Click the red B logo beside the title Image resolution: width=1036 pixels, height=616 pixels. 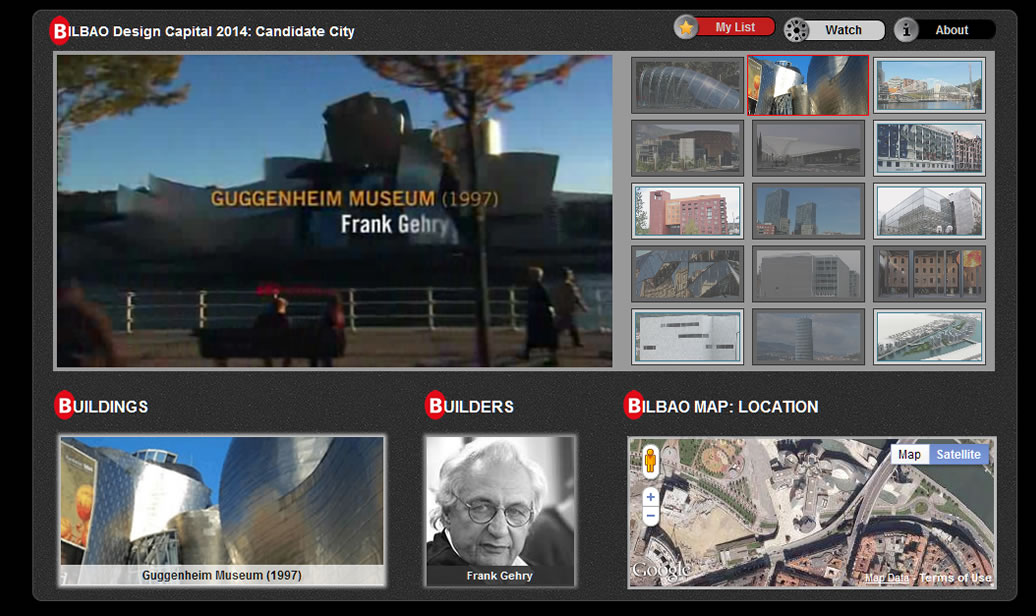pos(59,30)
